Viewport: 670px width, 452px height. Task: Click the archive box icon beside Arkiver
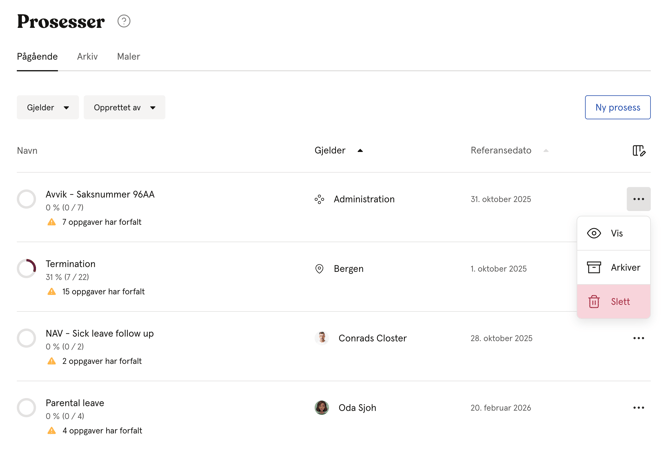click(594, 267)
